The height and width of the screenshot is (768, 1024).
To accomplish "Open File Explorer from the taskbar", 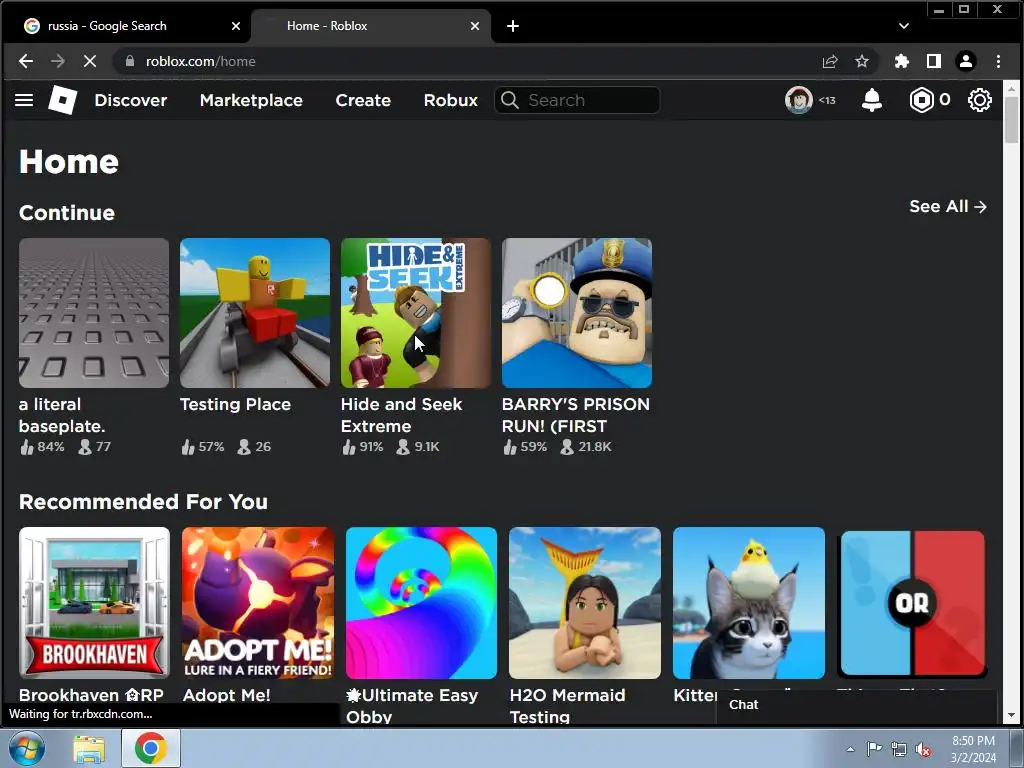I will tap(89, 750).
